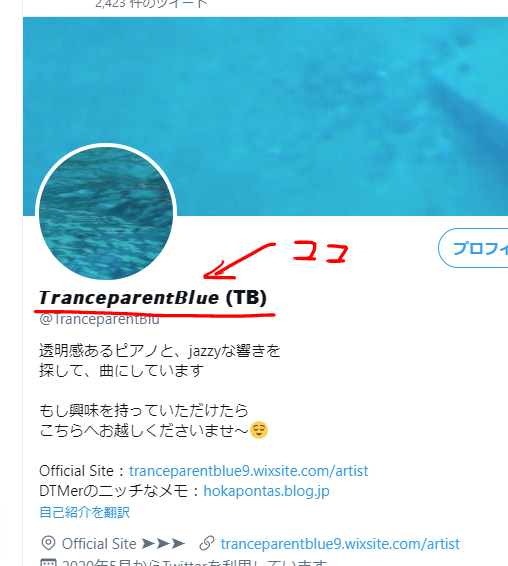Click the red hand-drawn arrow

click(x=239, y=261)
